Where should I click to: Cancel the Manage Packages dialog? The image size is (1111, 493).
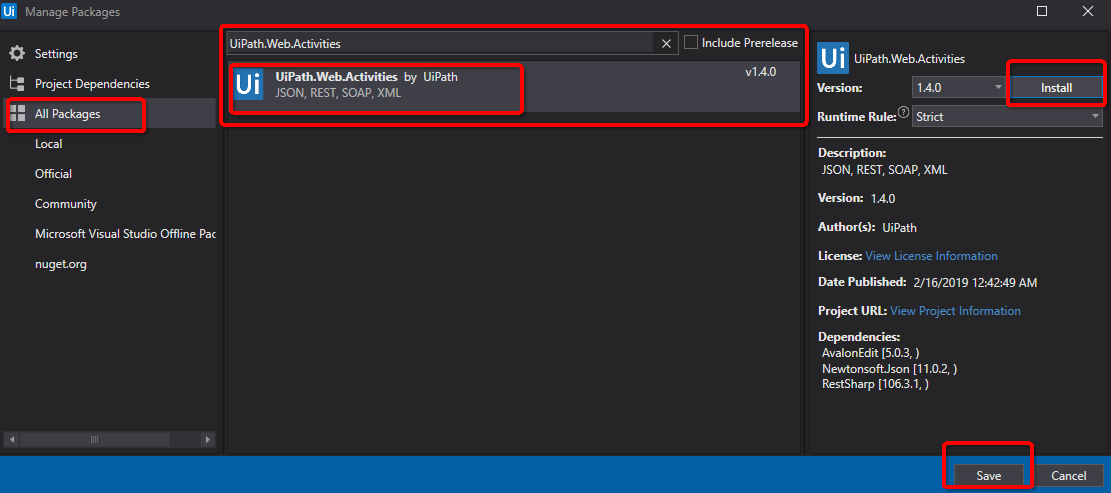(x=1068, y=476)
